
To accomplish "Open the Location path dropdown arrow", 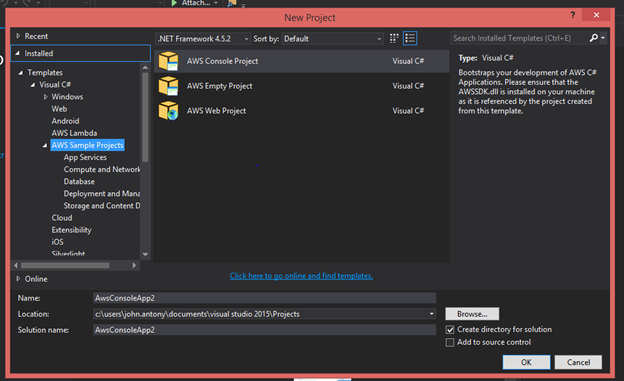I will tap(431, 314).
